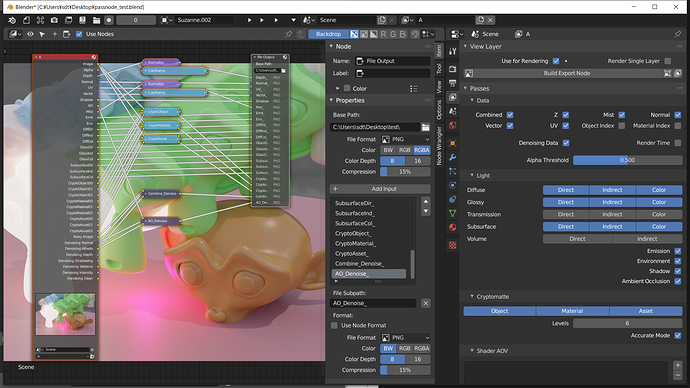This screenshot has height=388, width=690.
Task: Open the Object Data green triangle tab
Action: point(452,213)
